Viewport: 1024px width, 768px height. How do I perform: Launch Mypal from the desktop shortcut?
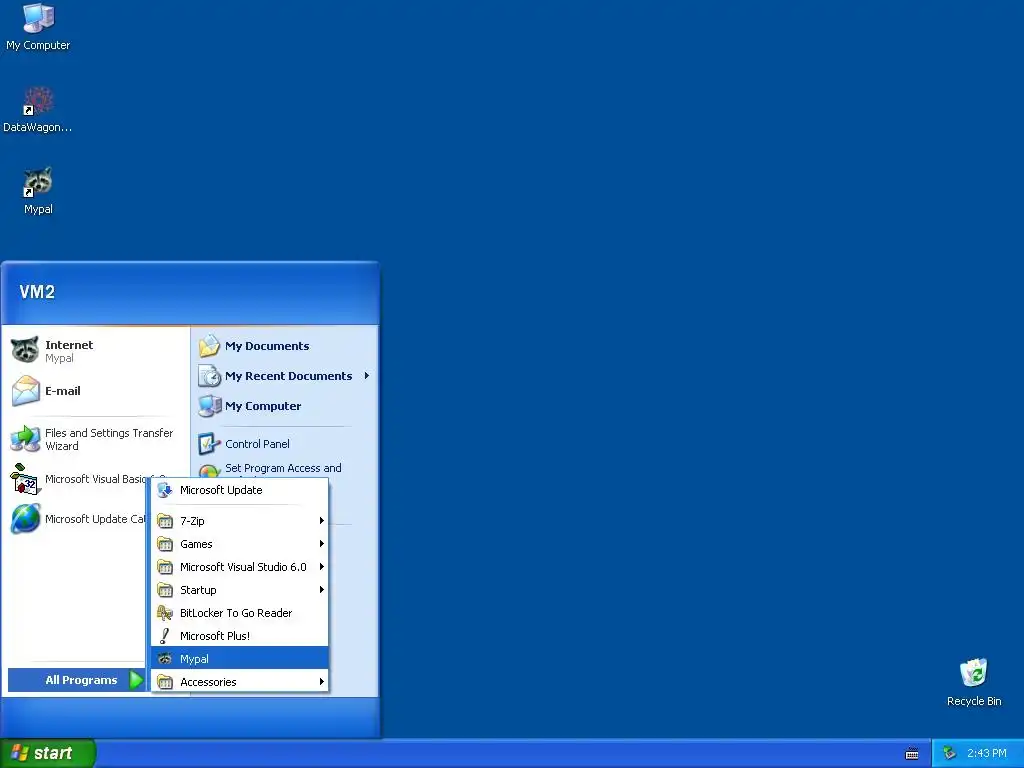point(38,191)
